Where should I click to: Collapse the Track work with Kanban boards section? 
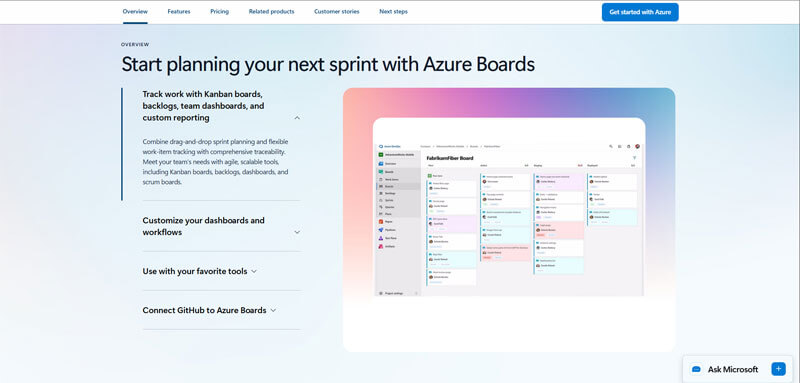point(221,106)
